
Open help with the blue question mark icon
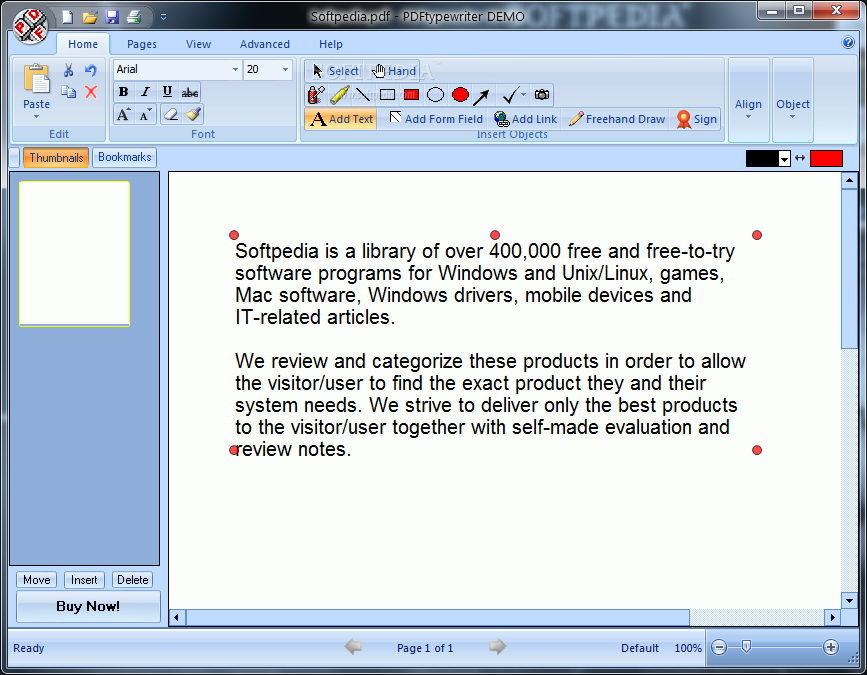coord(848,42)
